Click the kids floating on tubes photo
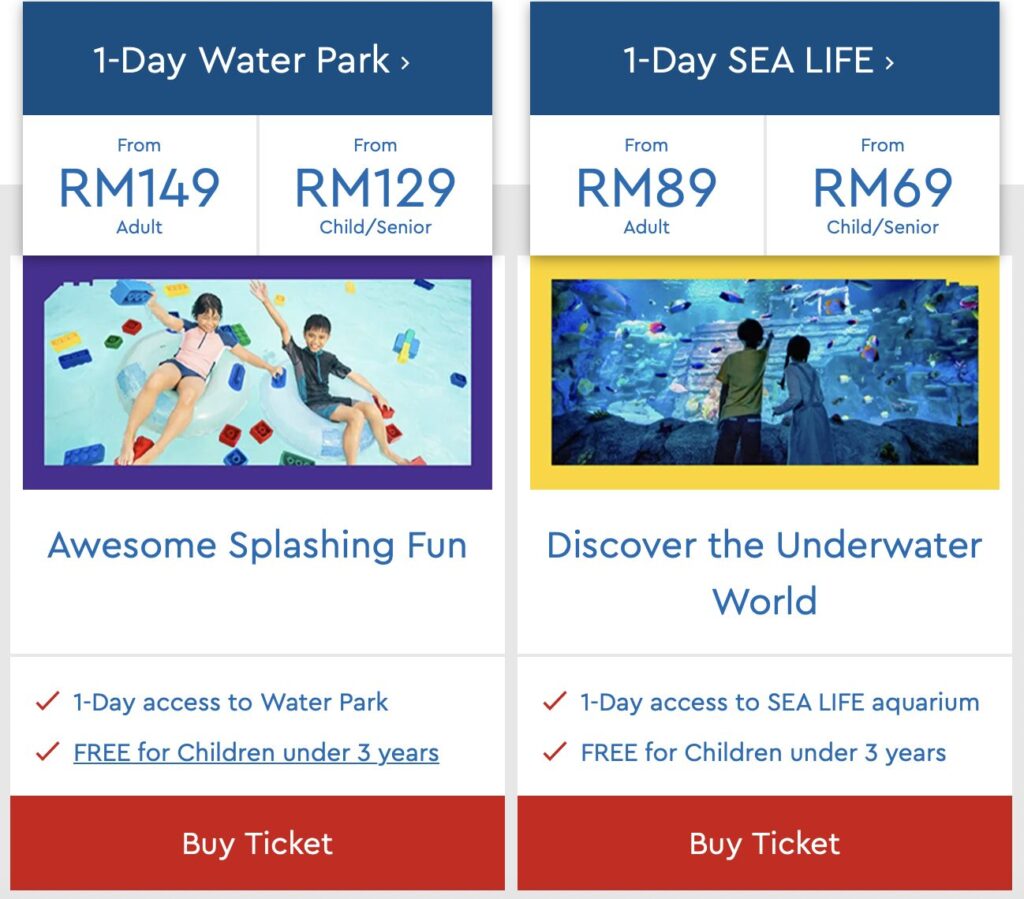This screenshot has width=1024, height=899. pyautogui.click(x=257, y=372)
